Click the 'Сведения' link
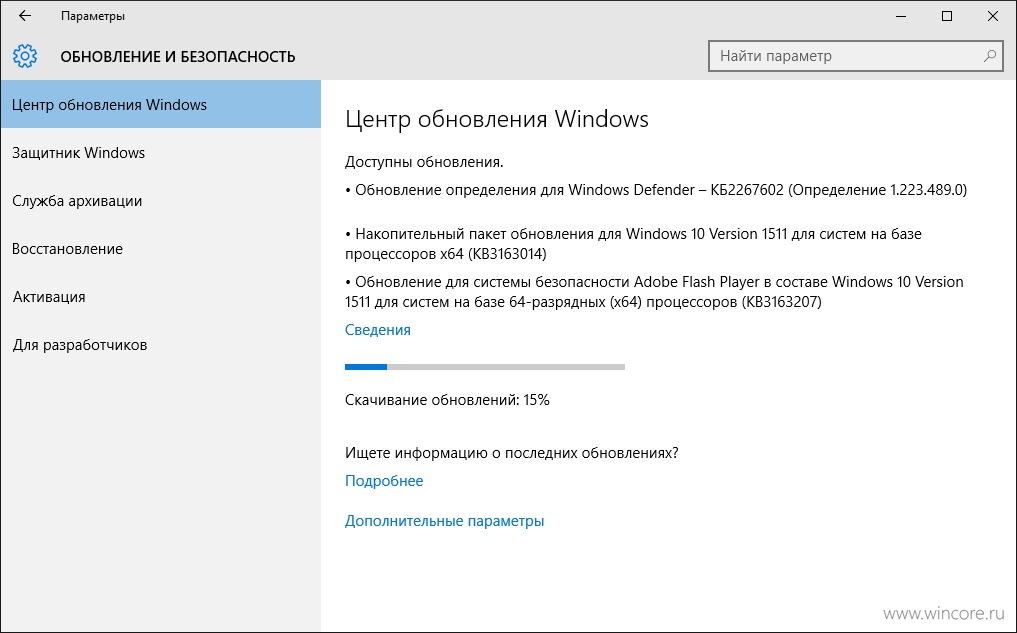 tap(377, 329)
